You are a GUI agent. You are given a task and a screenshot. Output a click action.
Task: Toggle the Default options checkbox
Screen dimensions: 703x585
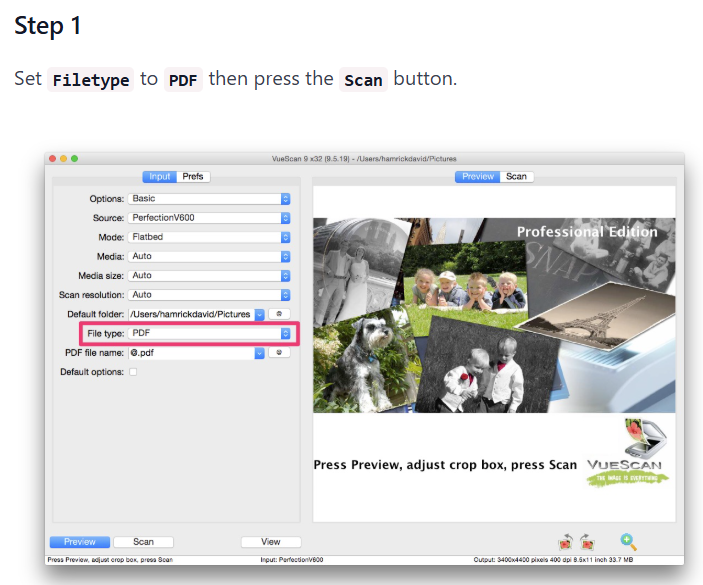133,372
